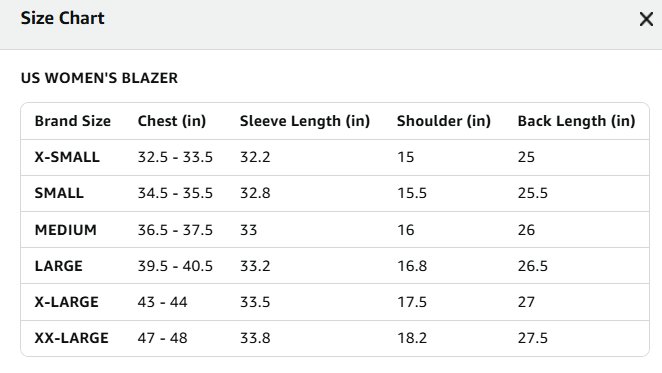The width and height of the screenshot is (662, 373).
Task: Click the 32.2 sleeve length value
Action: coord(255,157)
